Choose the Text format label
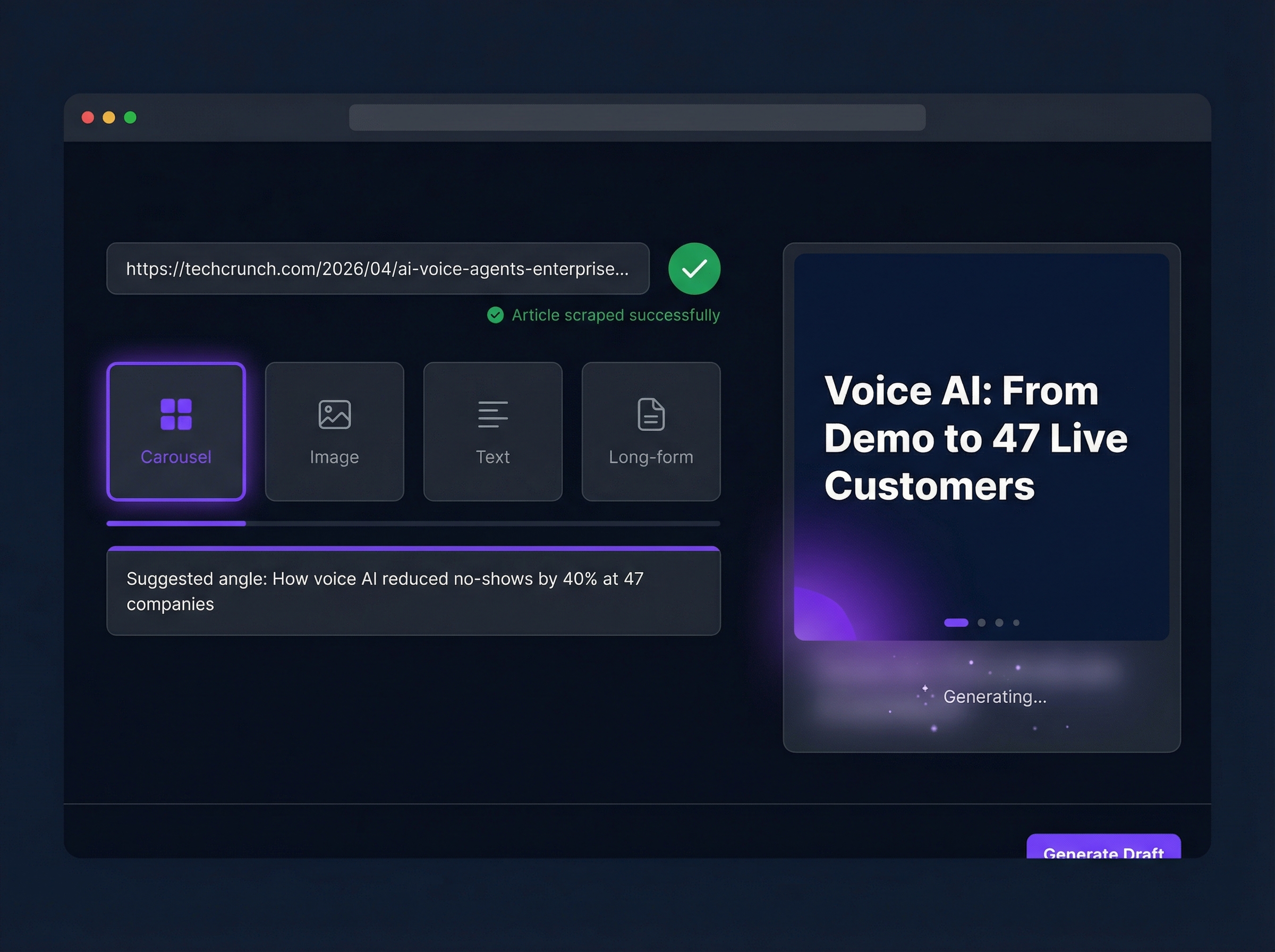This screenshot has height=952, width=1275. click(492, 457)
